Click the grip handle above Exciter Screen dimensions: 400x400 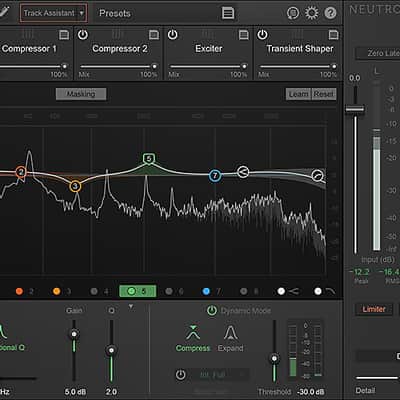click(x=208, y=34)
